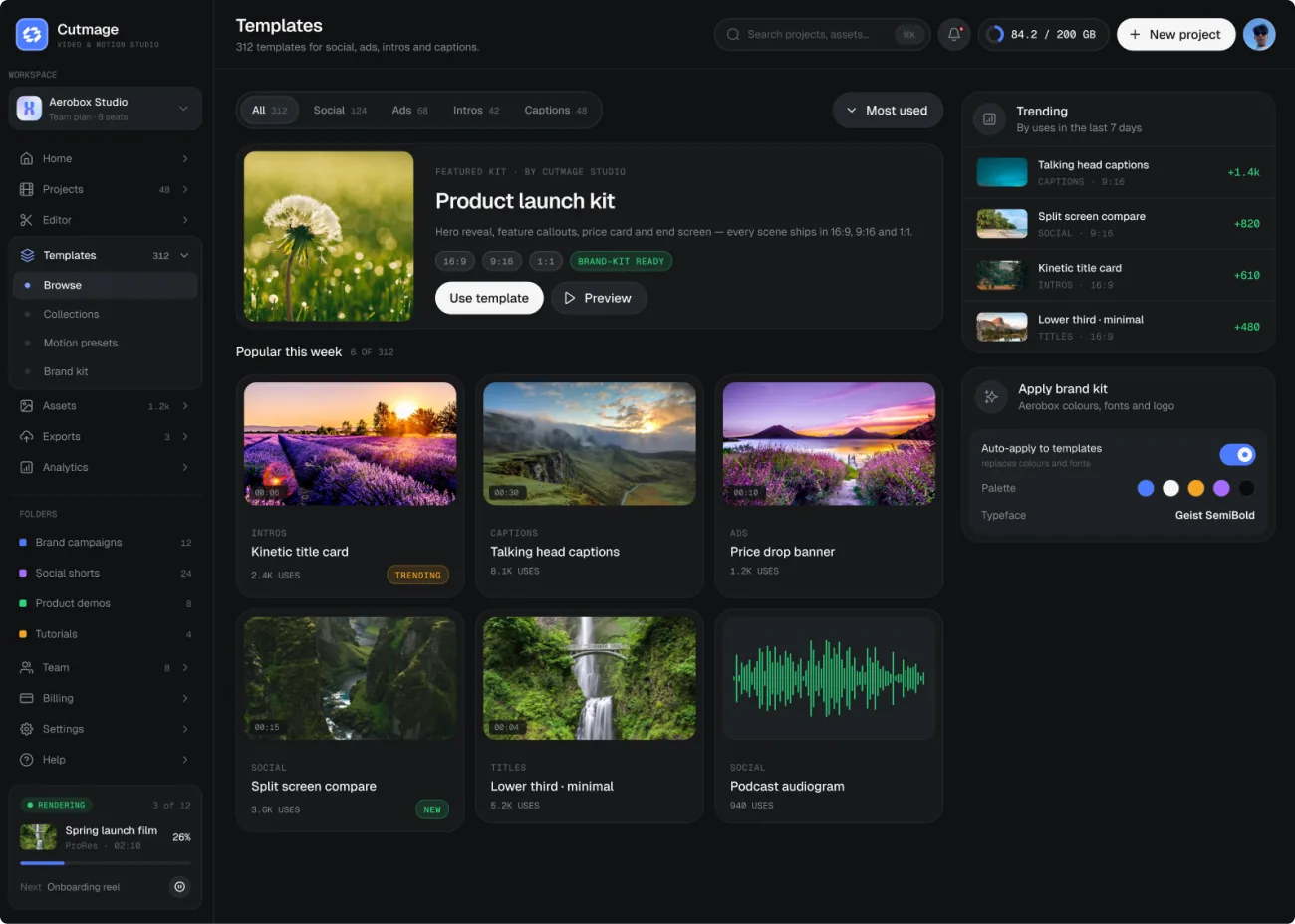This screenshot has height=924, width=1295.
Task: Open the user profile avatar
Action: coord(1259,34)
